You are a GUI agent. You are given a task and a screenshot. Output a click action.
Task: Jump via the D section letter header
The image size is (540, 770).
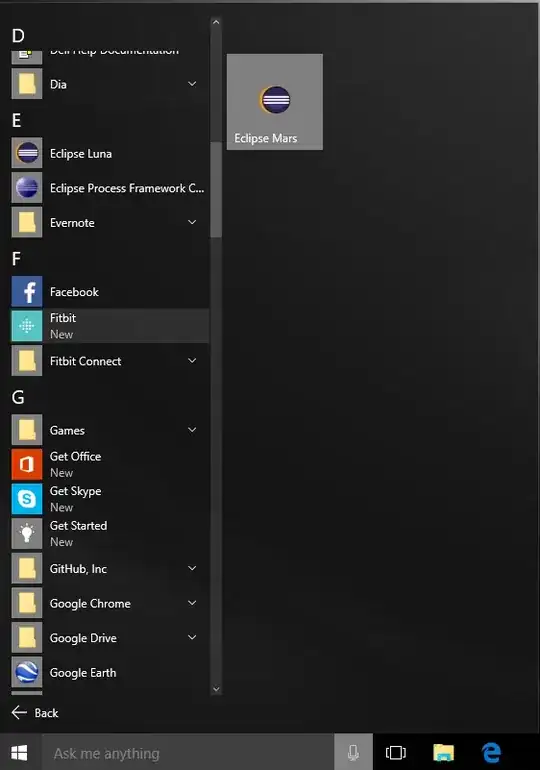point(18,36)
